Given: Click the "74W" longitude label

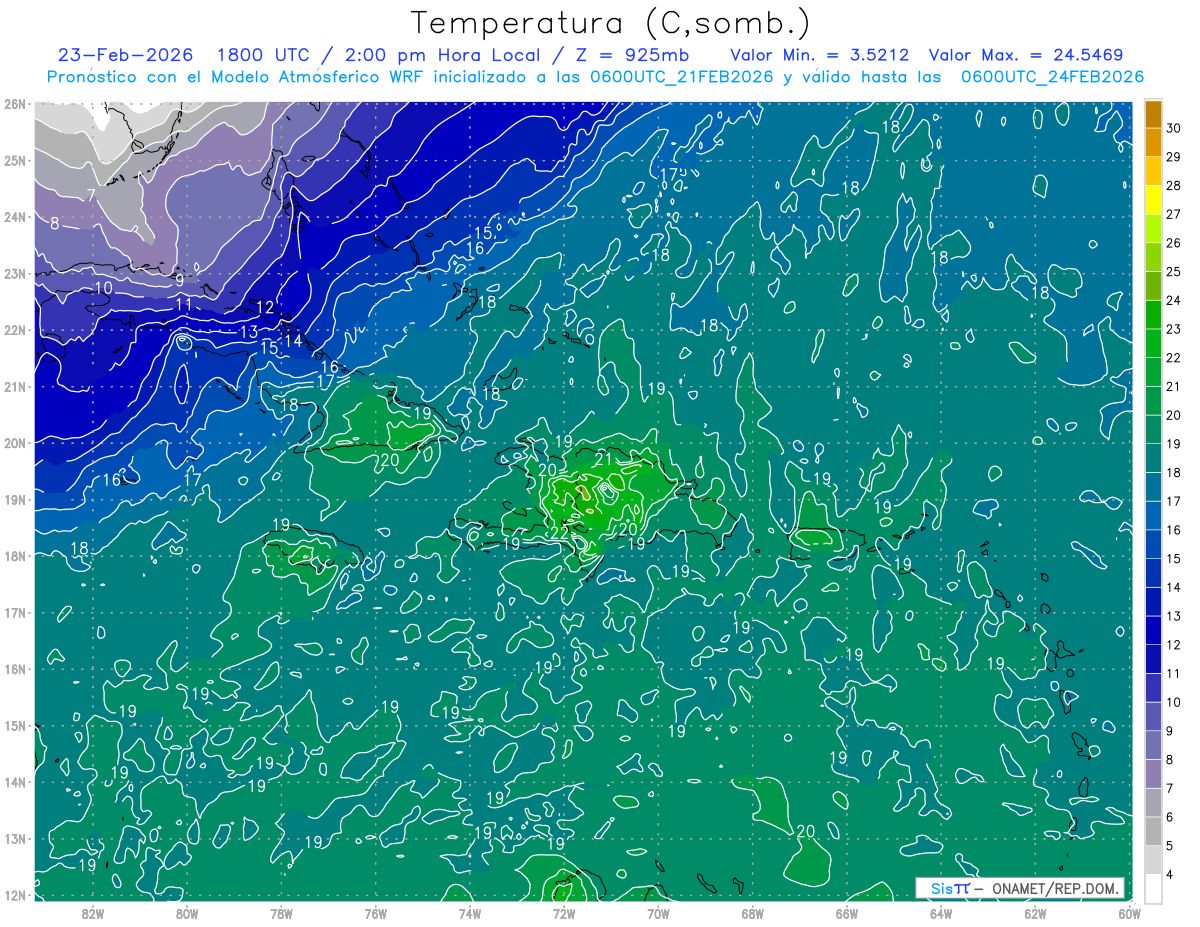Looking at the screenshot, I should [x=470, y=913].
